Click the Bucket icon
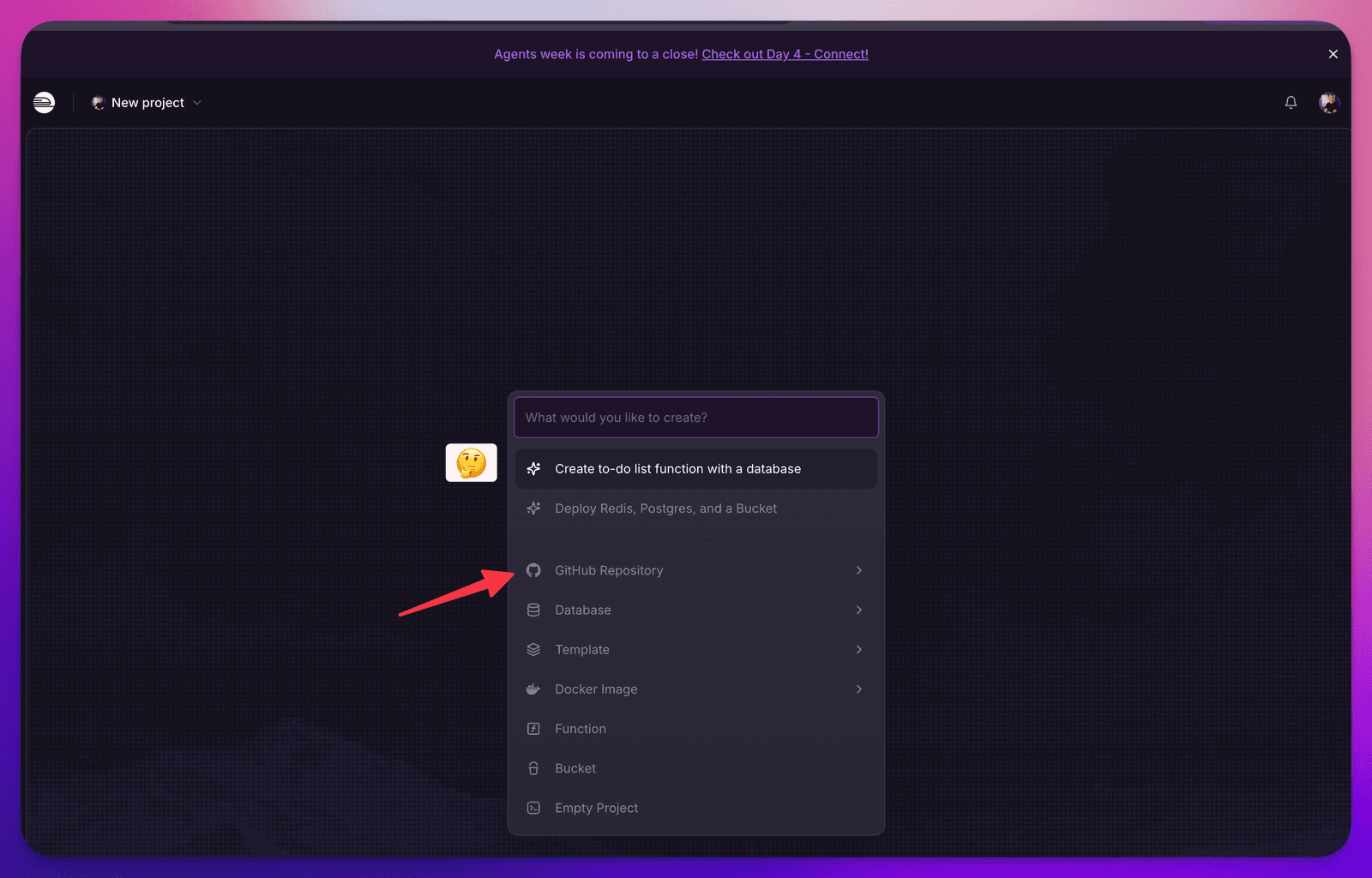This screenshot has width=1372, height=878. coord(533,768)
